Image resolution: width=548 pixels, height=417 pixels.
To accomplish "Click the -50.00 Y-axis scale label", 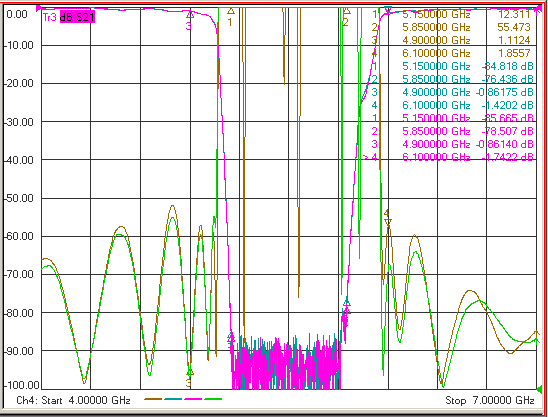I will click(x=19, y=198).
